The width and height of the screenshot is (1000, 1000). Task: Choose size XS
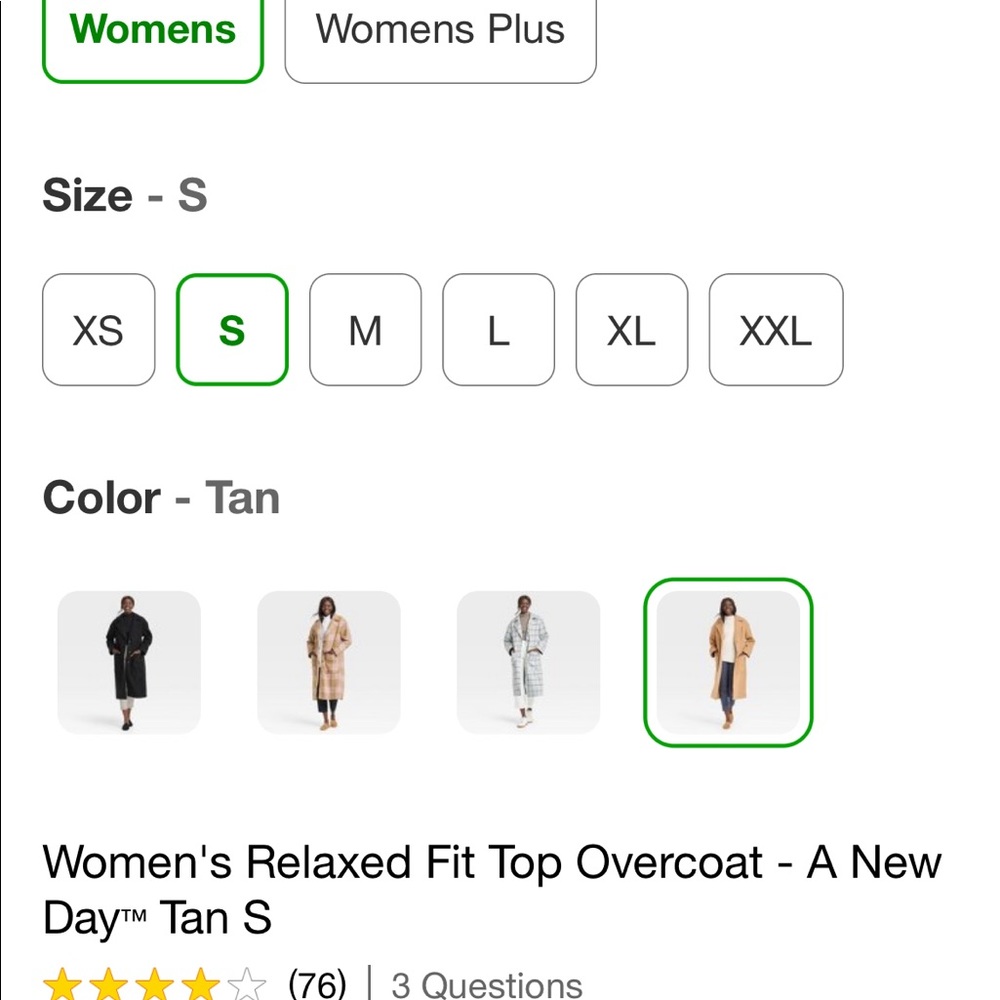pyautogui.click(x=99, y=330)
